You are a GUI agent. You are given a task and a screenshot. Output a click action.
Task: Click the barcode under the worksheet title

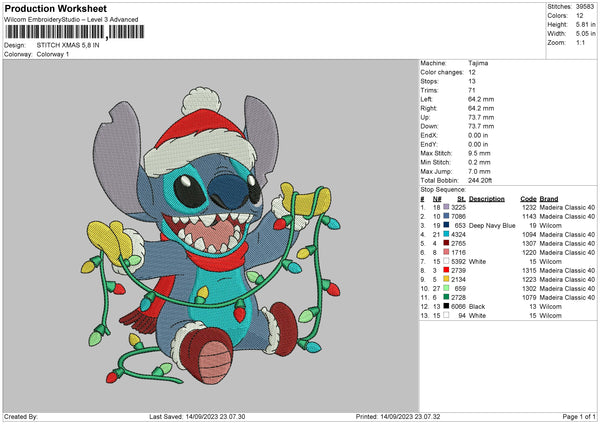click(x=75, y=32)
